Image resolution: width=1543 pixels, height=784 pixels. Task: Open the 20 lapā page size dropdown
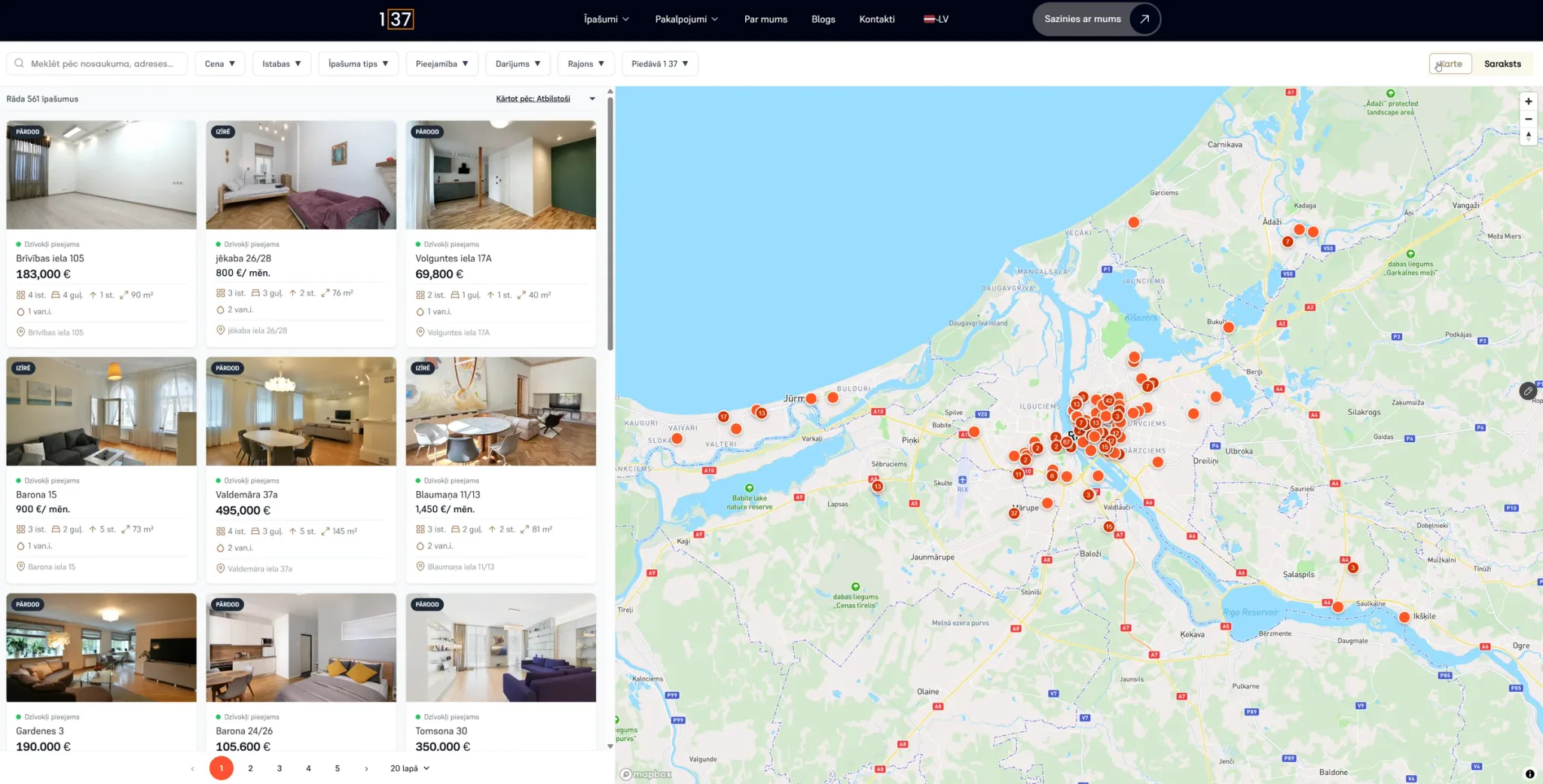tap(410, 768)
